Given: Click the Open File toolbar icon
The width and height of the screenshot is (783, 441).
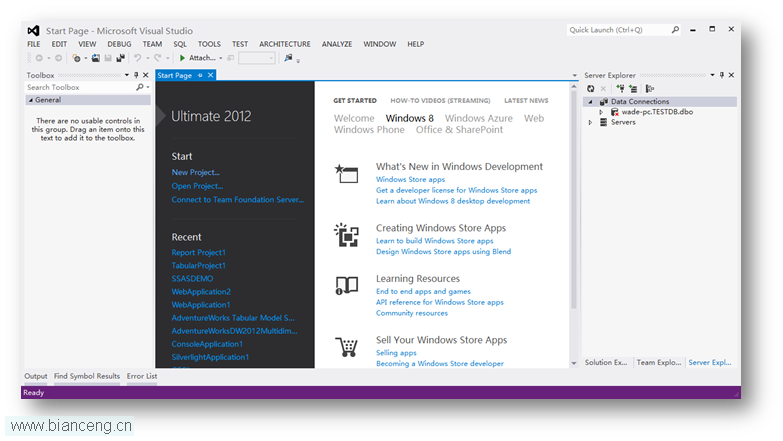Looking at the screenshot, I should point(95,58).
